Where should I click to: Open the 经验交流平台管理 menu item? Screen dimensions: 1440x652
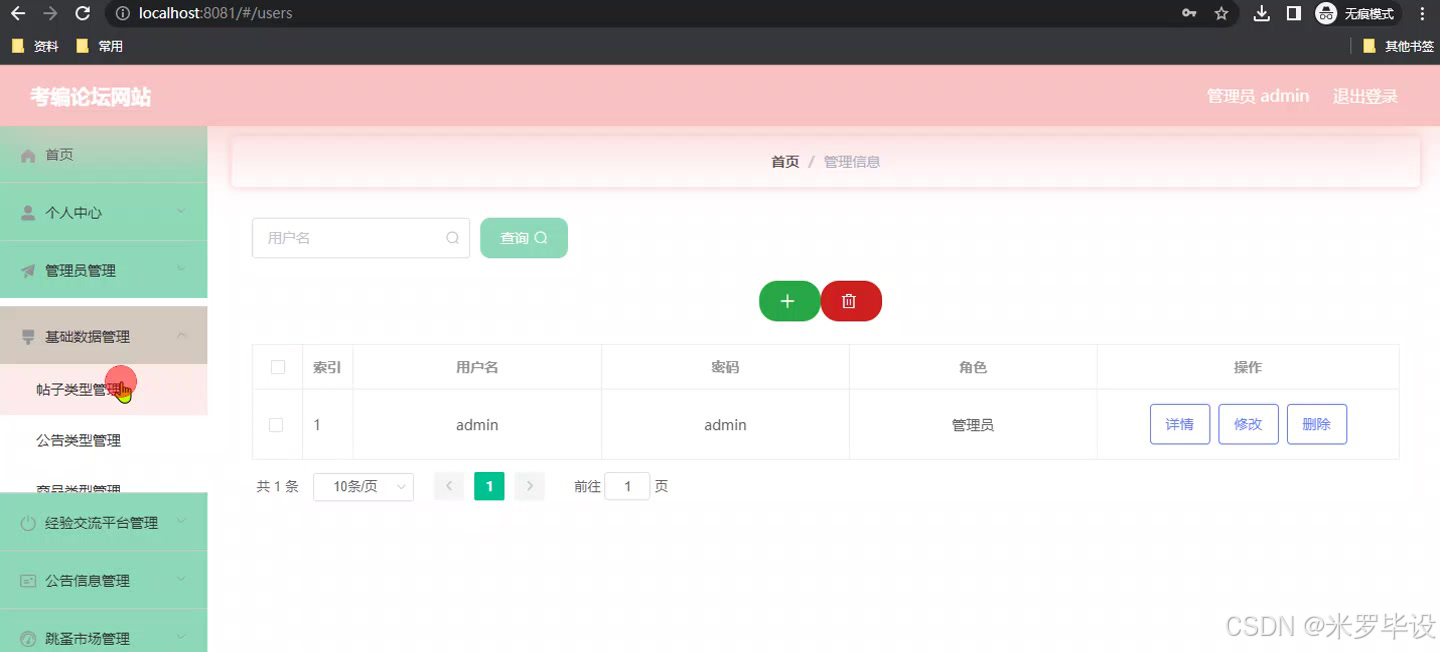pos(104,523)
